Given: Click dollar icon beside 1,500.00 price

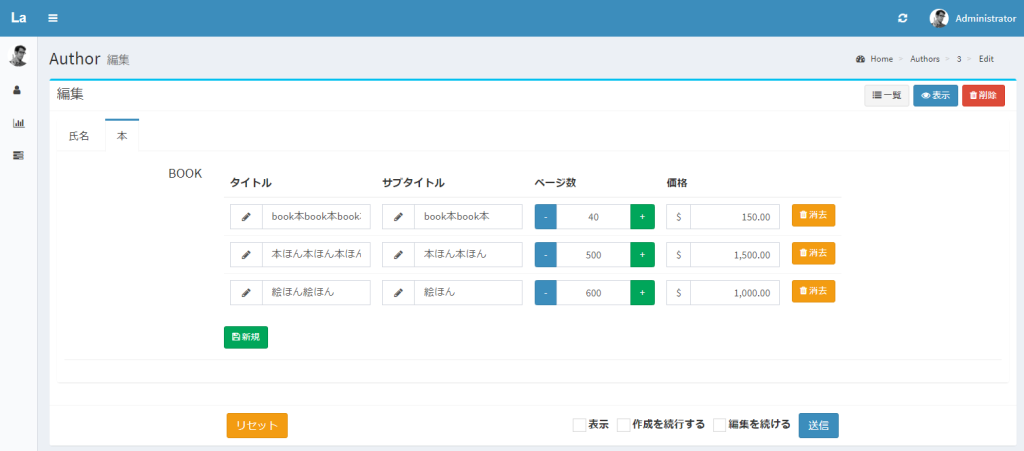Looking at the screenshot, I should 678,255.
